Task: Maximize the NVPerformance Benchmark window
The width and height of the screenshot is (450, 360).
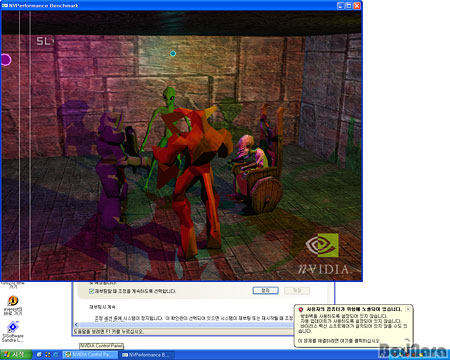Action: coord(349,6)
